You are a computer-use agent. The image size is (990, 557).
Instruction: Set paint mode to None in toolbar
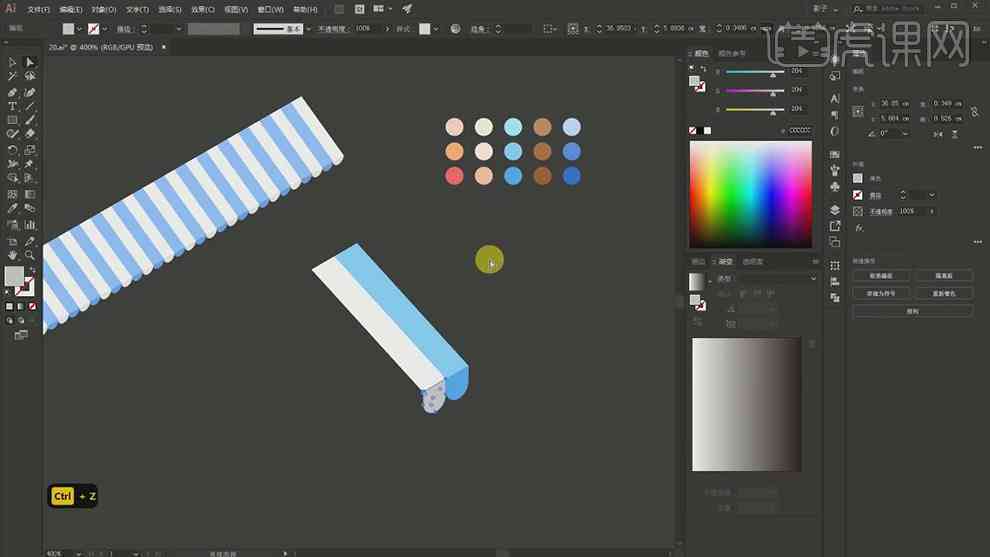coord(32,306)
